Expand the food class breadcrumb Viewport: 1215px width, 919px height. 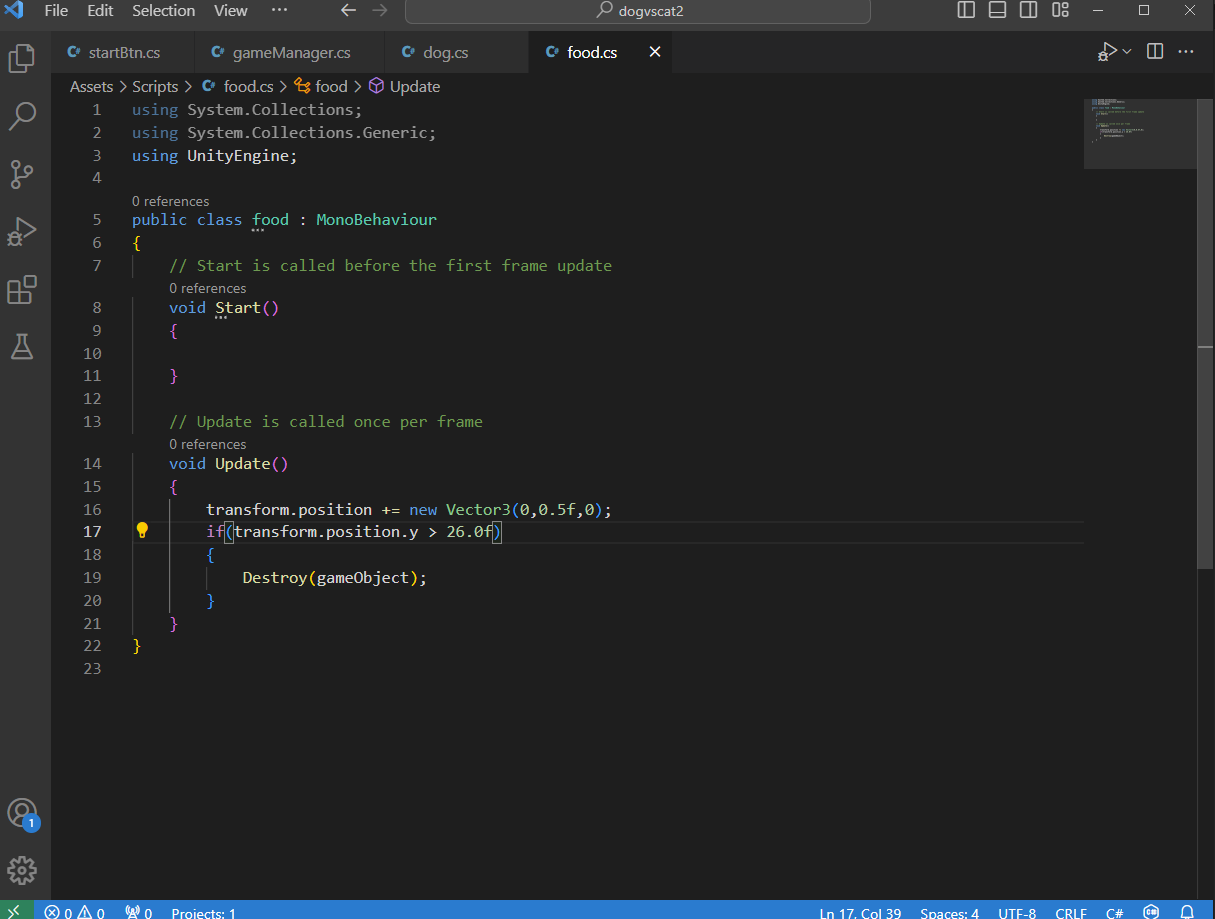321,87
